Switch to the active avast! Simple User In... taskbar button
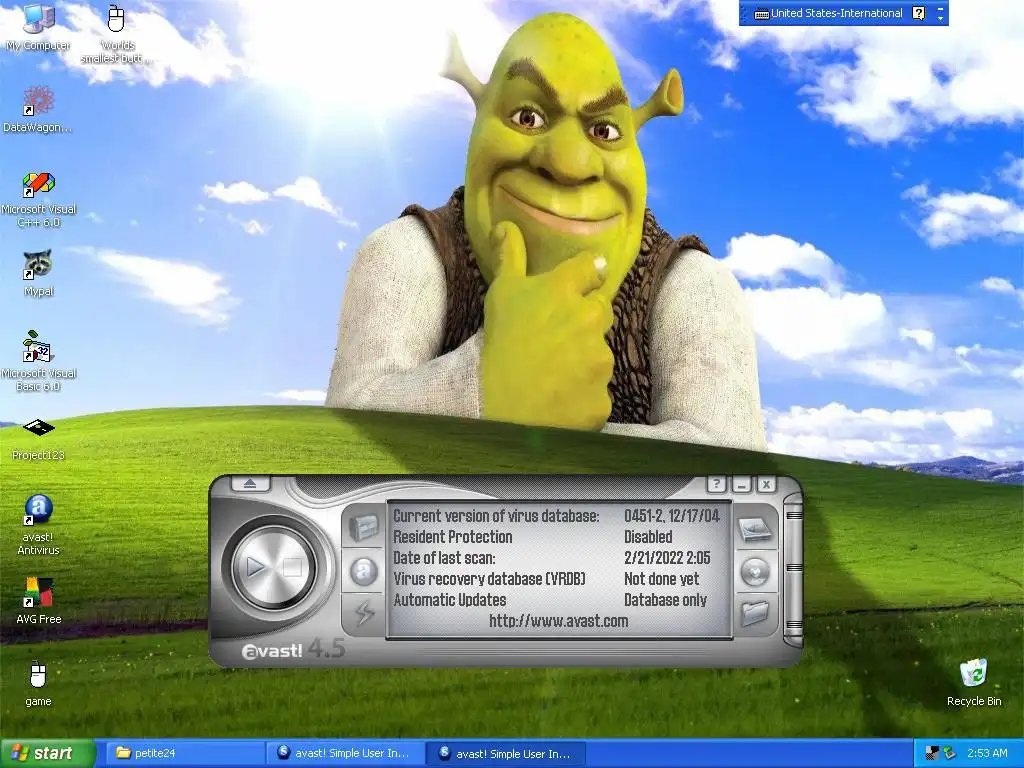The width and height of the screenshot is (1024, 768). [x=505, y=753]
